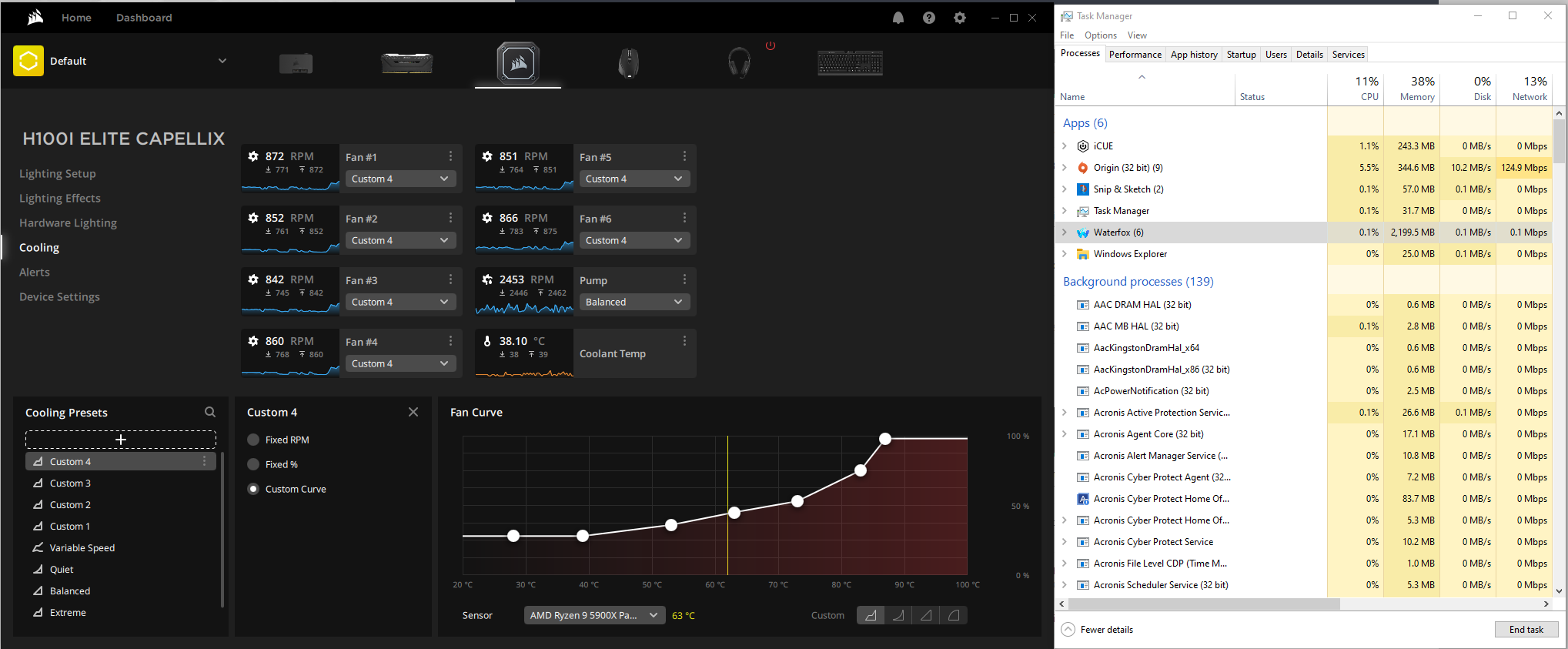Click the Default profile icon
This screenshot has width=1568, height=649.
[28, 61]
